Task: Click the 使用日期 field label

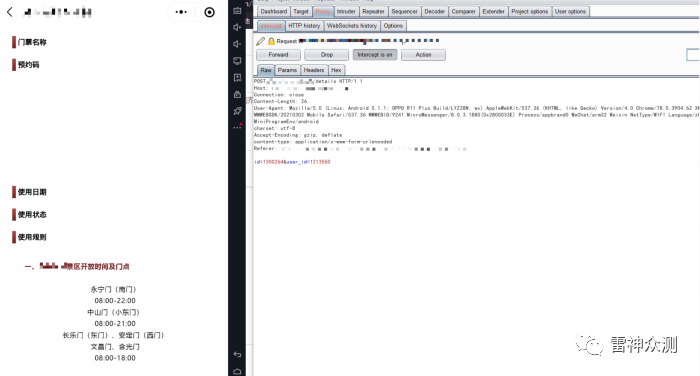Action: (32, 192)
